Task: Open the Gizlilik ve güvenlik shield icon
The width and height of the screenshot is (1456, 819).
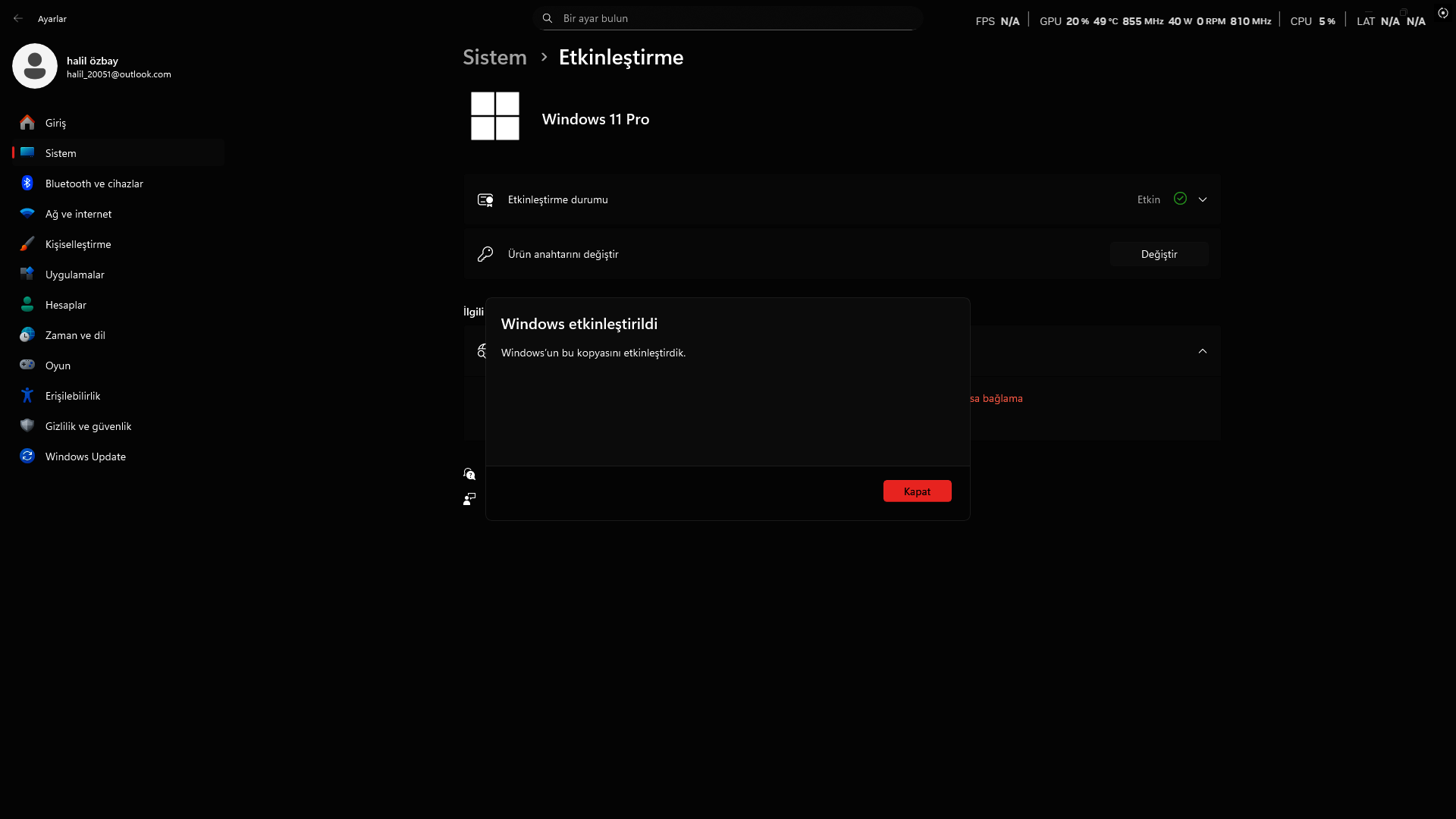Action: click(x=27, y=425)
